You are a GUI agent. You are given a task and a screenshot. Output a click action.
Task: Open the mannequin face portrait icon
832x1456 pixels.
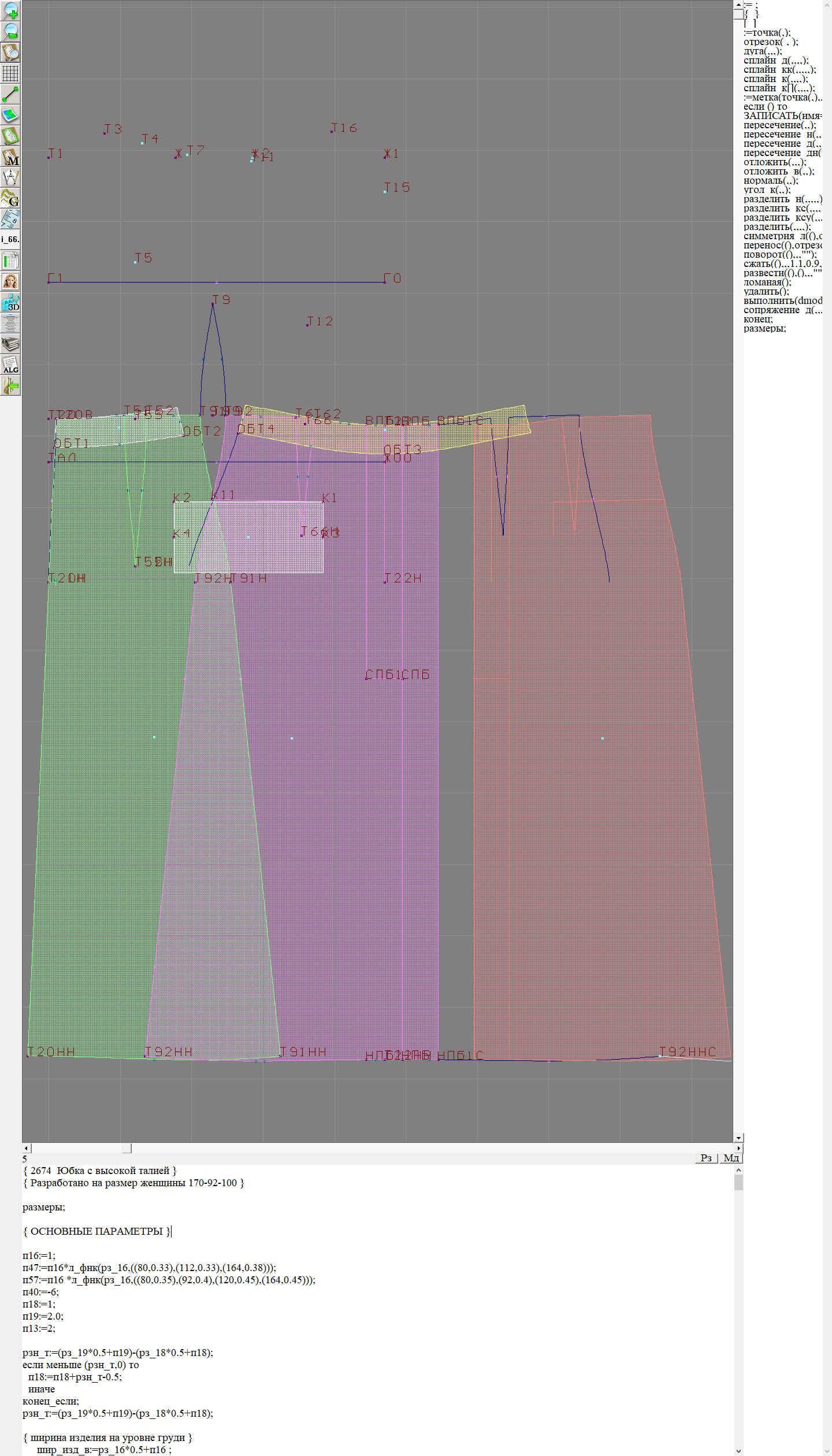click(x=10, y=281)
